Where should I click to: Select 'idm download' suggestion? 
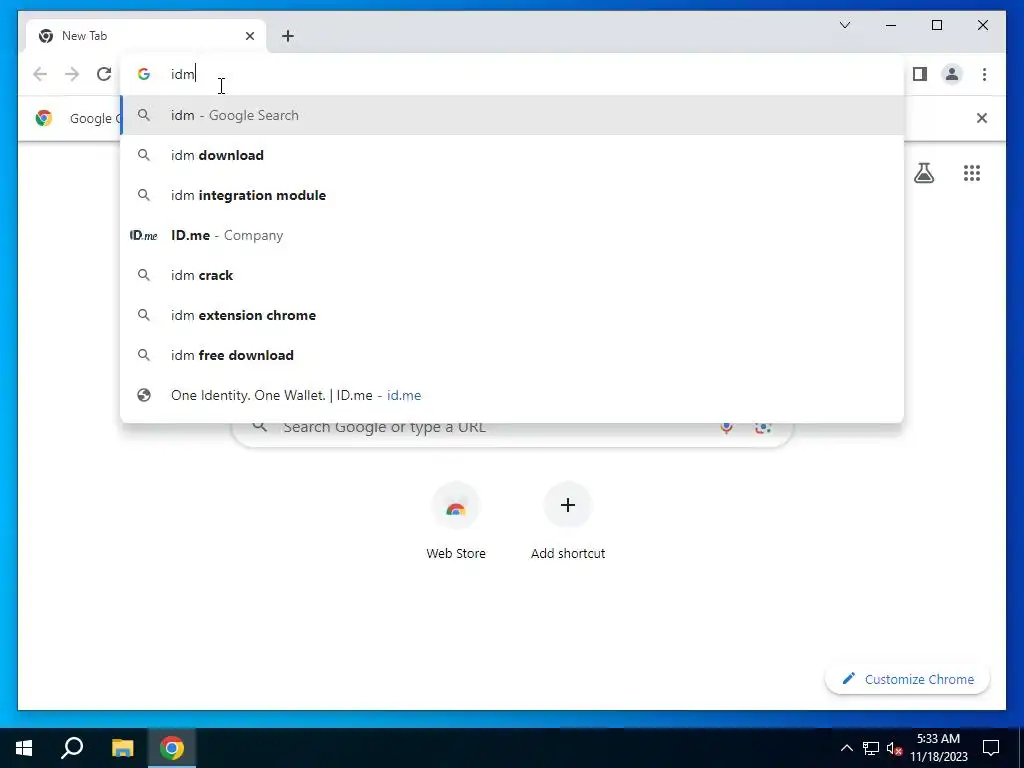point(513,155)
